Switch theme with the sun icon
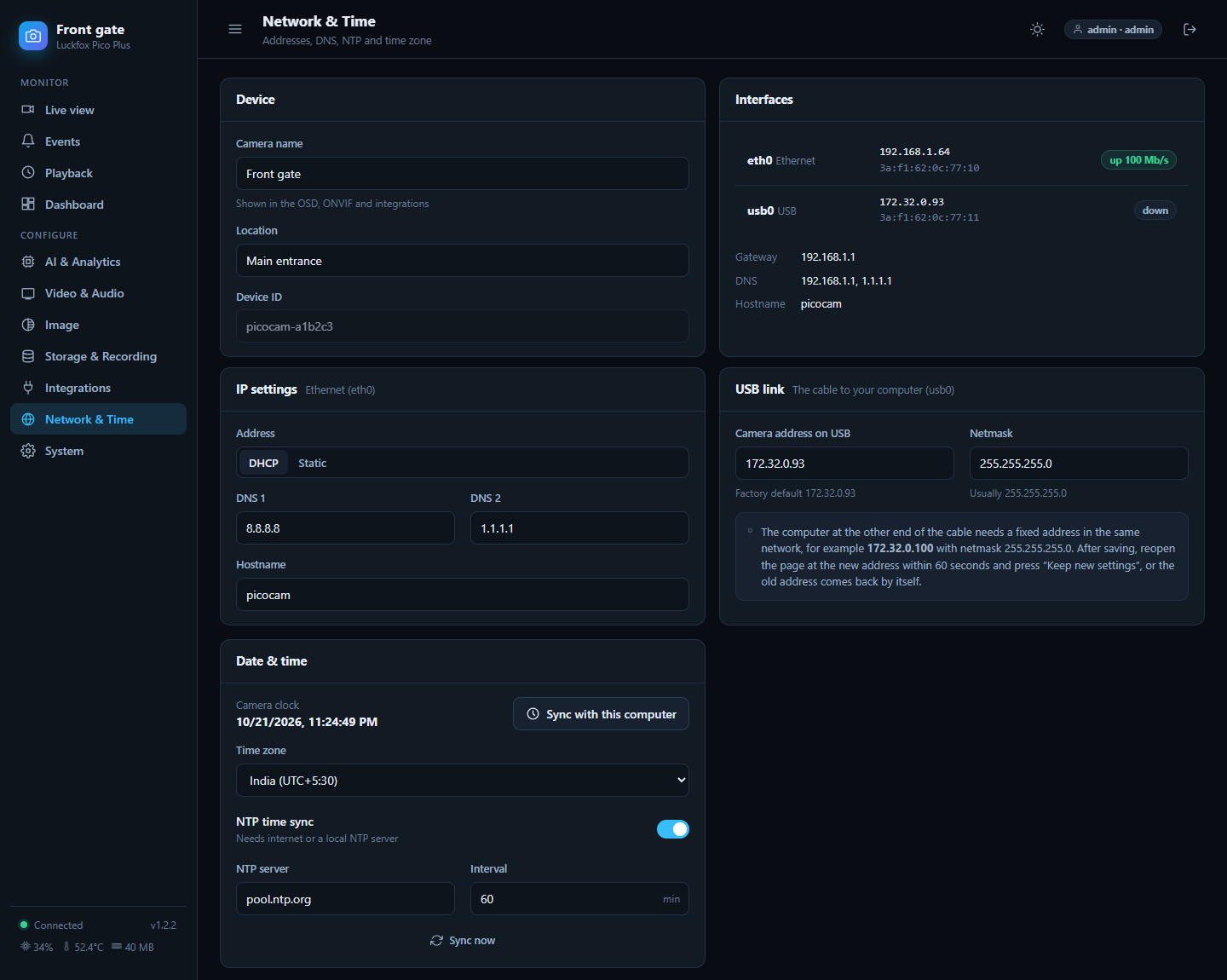This screenshot has width=1227, height=980. (1037, 29)
